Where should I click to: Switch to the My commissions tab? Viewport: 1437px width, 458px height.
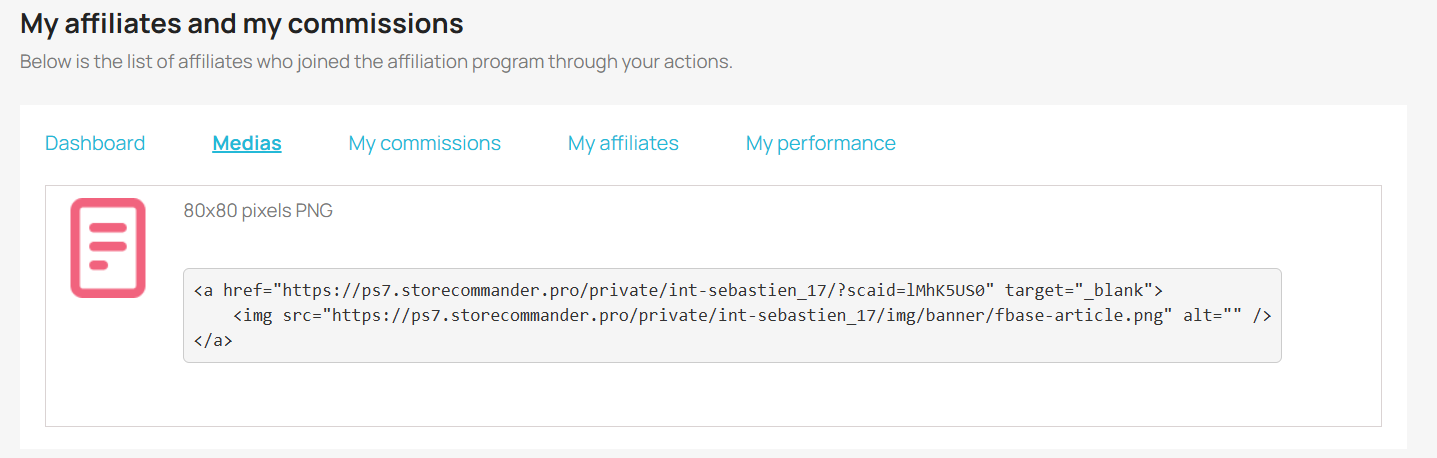coord(425,143)
